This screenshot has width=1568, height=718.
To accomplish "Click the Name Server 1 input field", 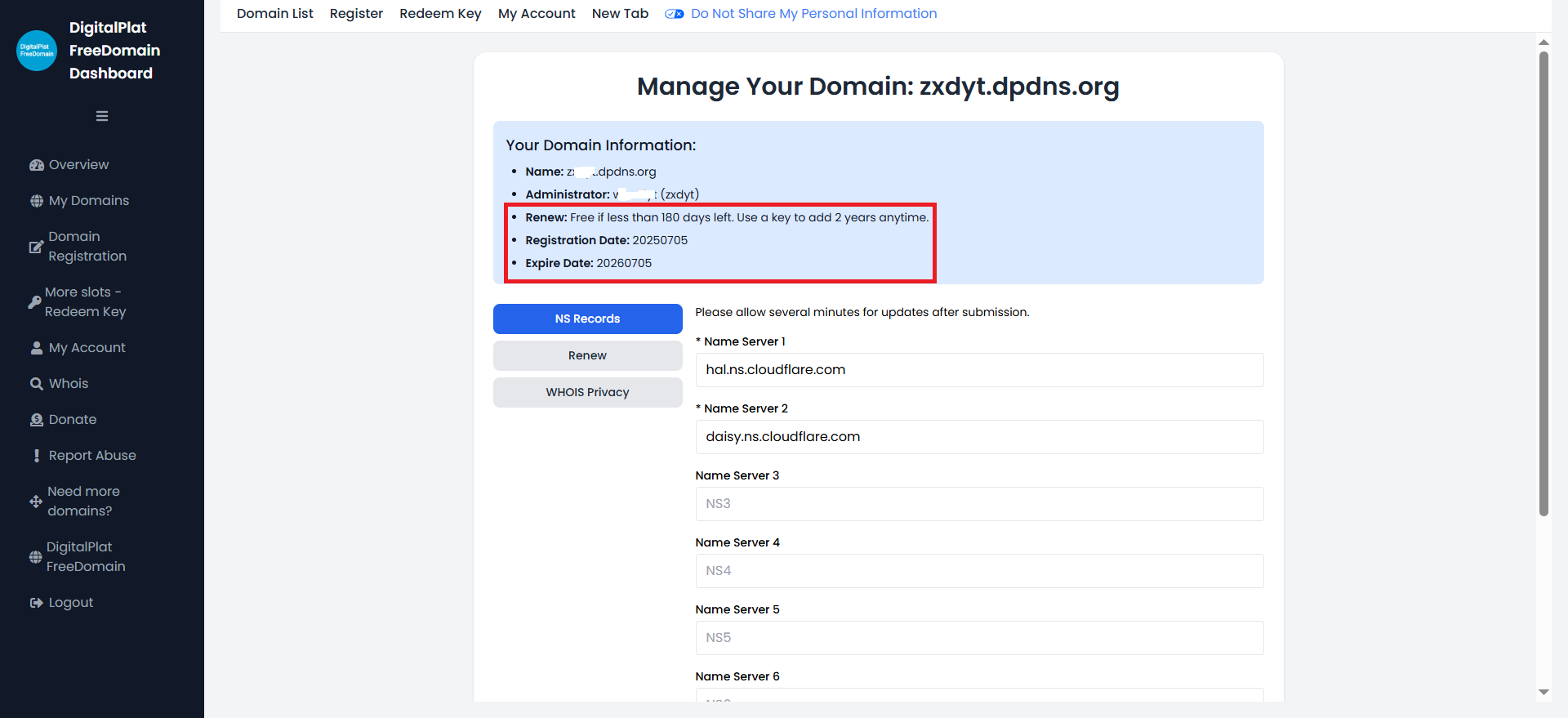I will (979, 370).
